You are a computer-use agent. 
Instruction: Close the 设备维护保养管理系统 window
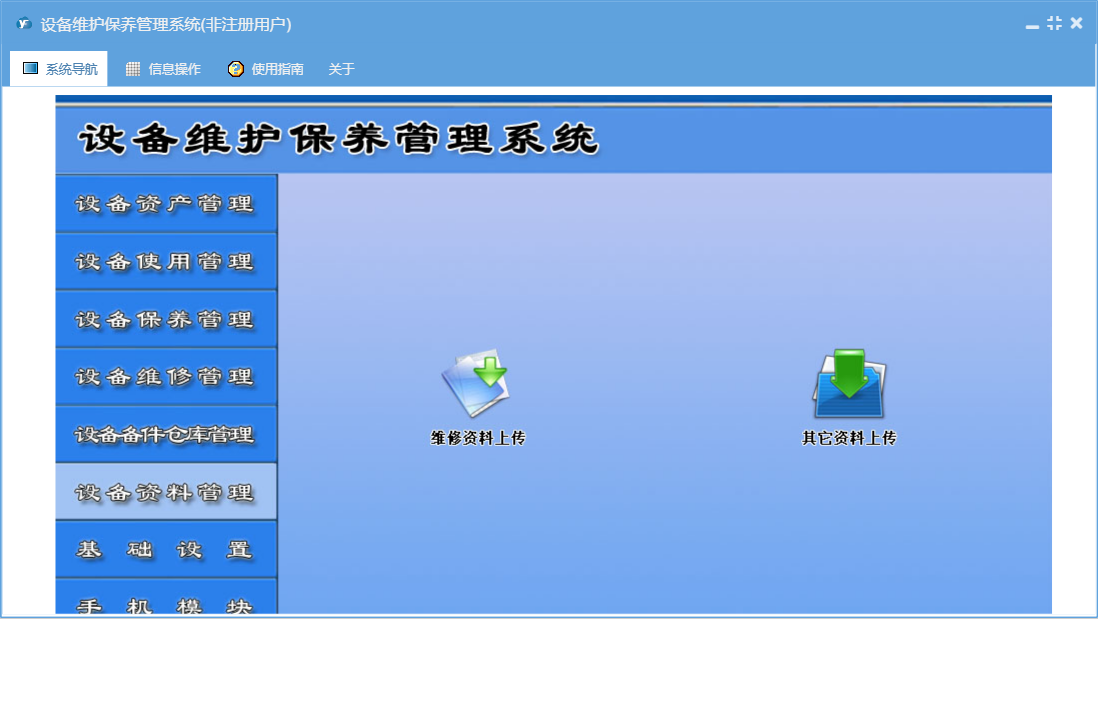(x=1077, y=23)
